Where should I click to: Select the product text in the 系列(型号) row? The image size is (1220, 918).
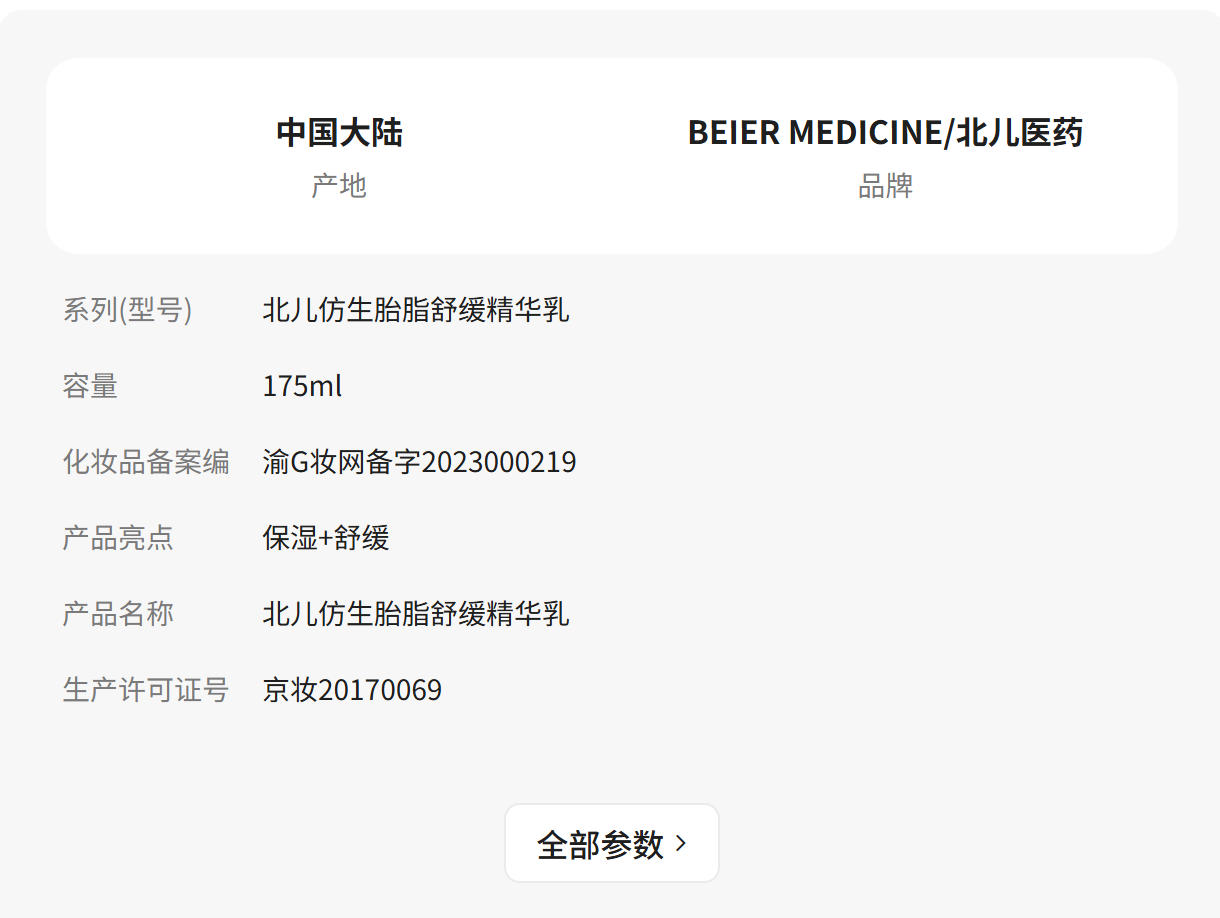tap(416, 310)
